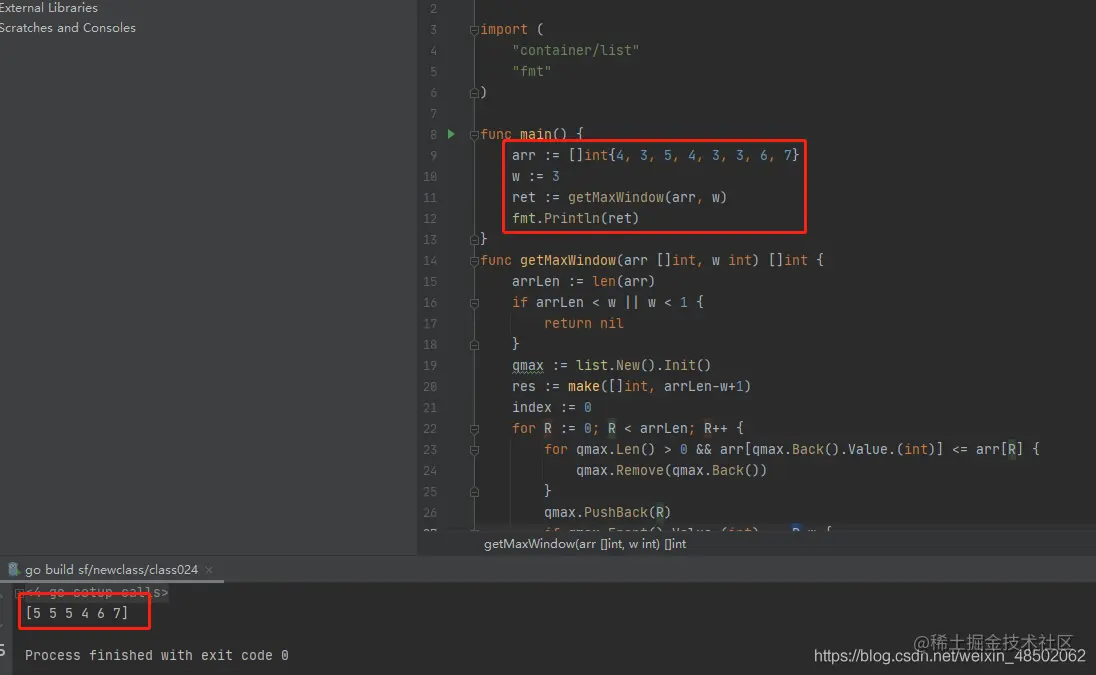Click the fmt.Println(ret) statement

575,218
